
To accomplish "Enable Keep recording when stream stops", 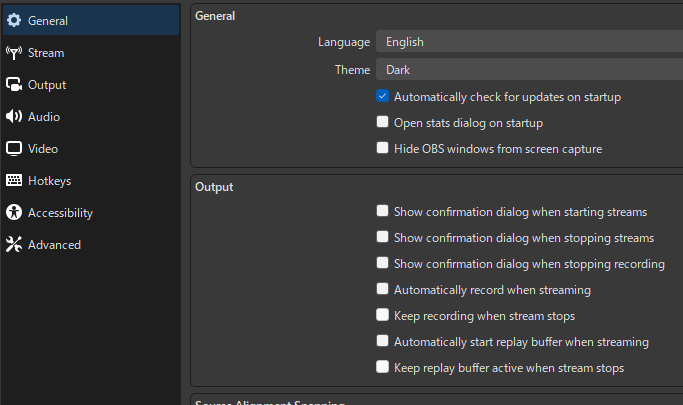I will (x=382, y=316).
